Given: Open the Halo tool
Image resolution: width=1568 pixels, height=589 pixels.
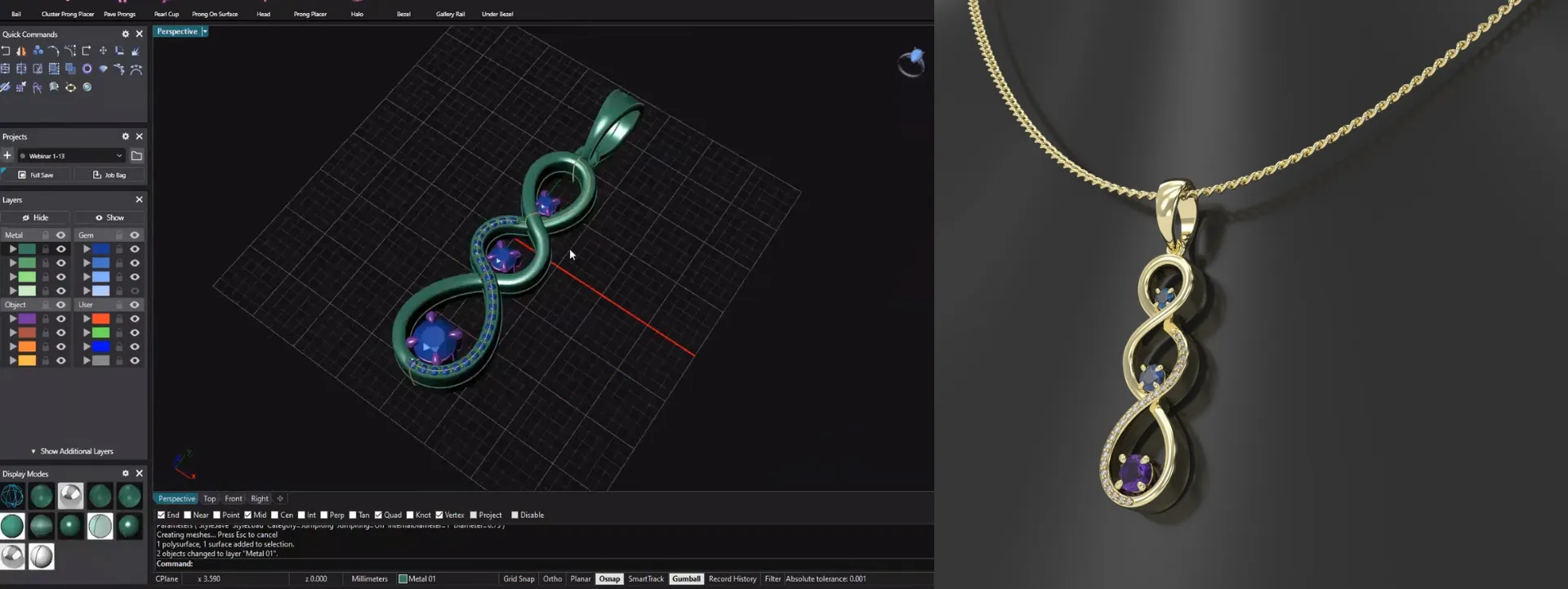Looking at the screenshot, I should [357, 14].
